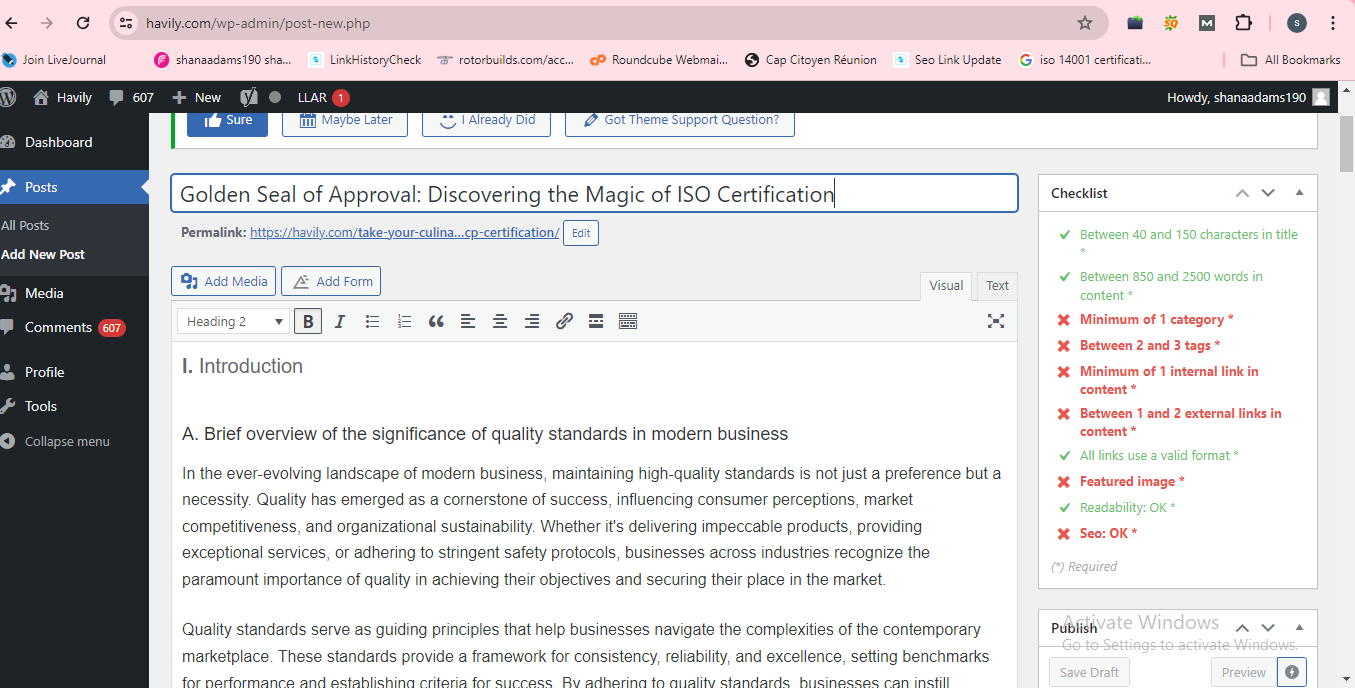Open the New content menu in admin bar

pyautogui.click(x=197, y=97)
